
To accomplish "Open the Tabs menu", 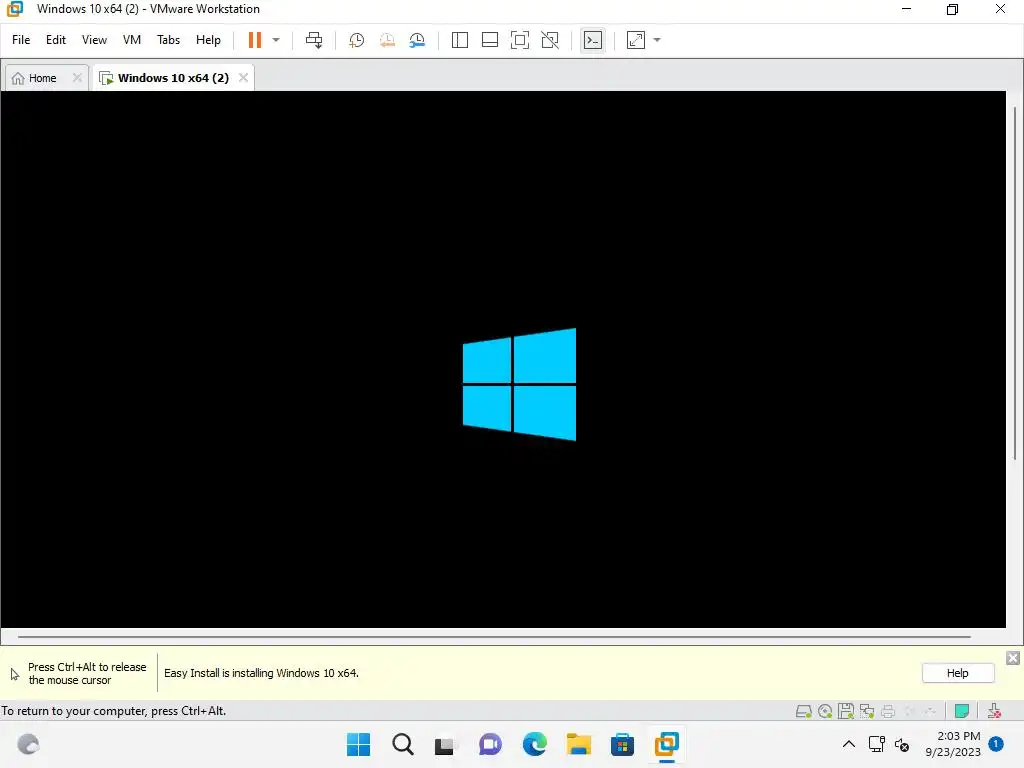I will tap(168, 40).
